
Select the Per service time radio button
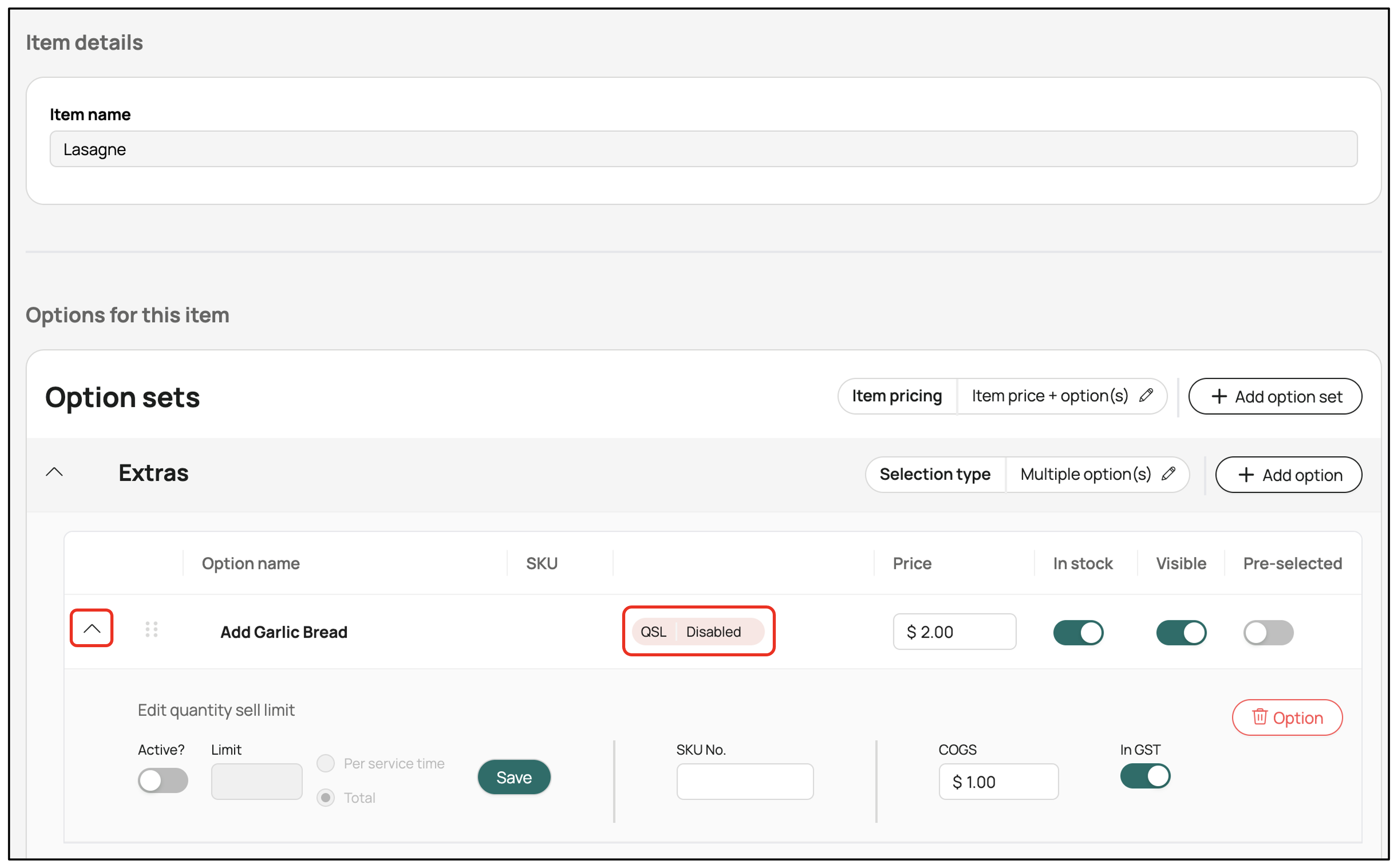[326, 764]
